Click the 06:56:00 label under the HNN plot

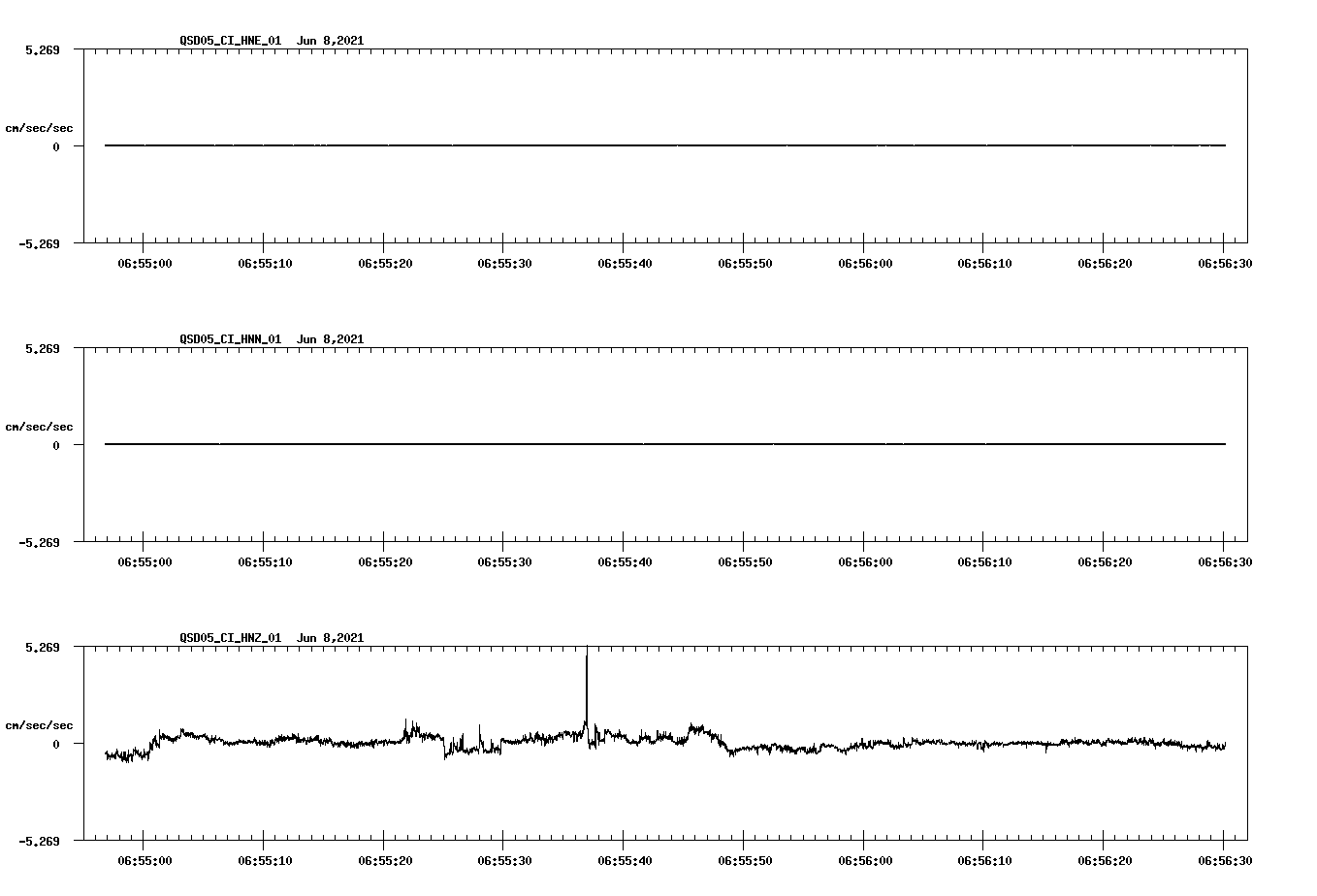pos(864,561)
